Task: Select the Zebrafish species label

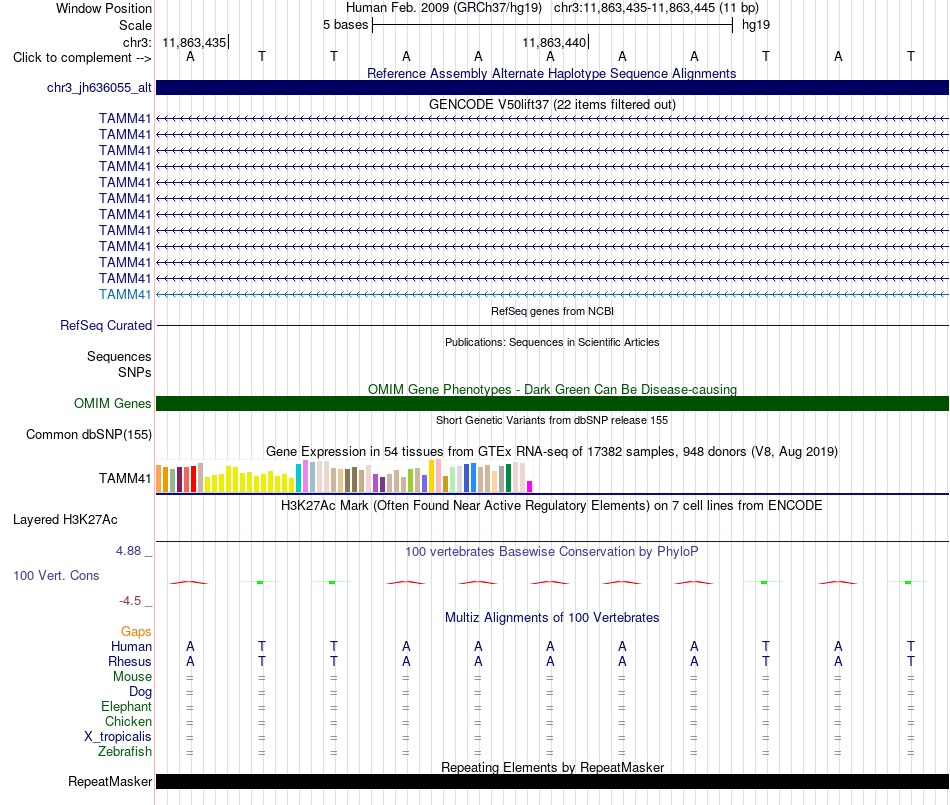Action: 125,752
